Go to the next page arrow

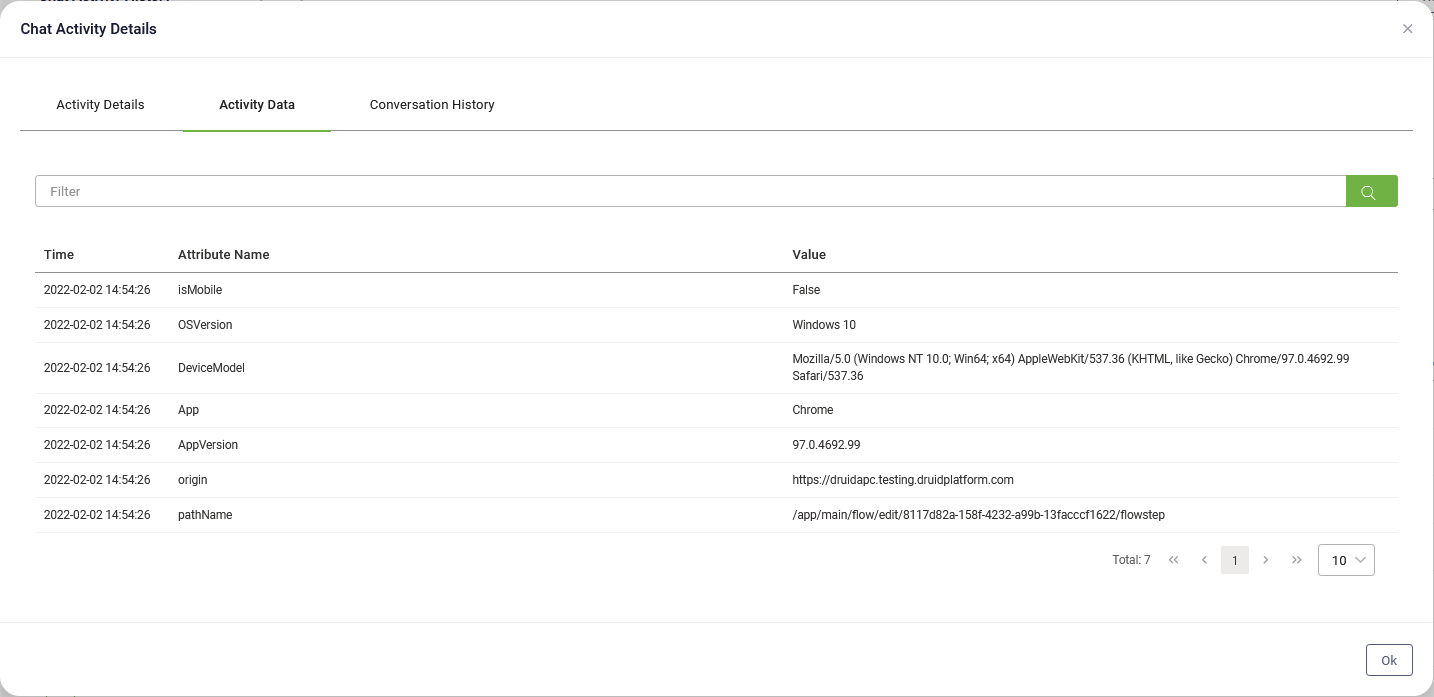coord(1266,560)
